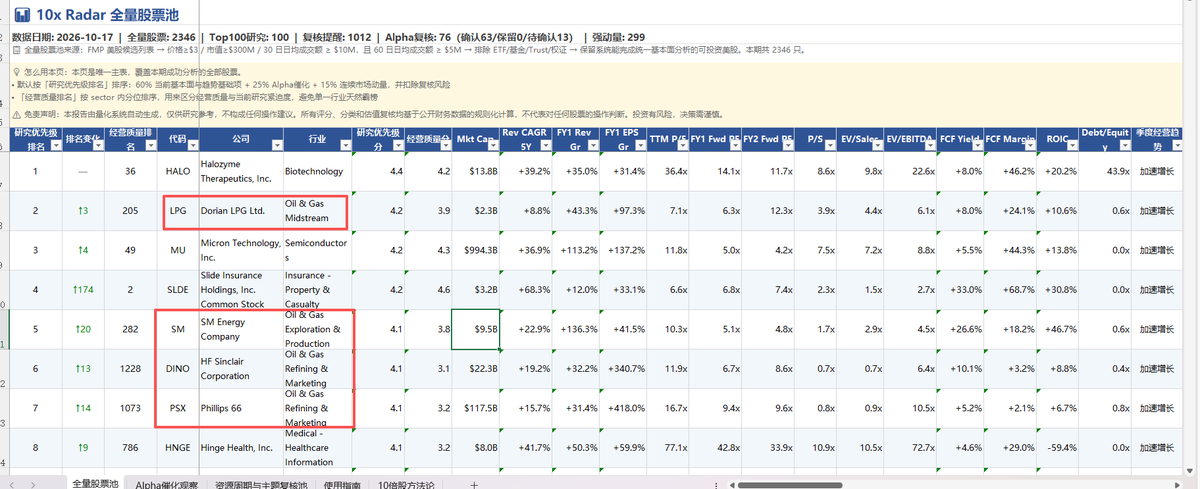1200x489 pixels.
Task: Click the Micron Technology, Inc. company cell
Action: pos(240,250)
